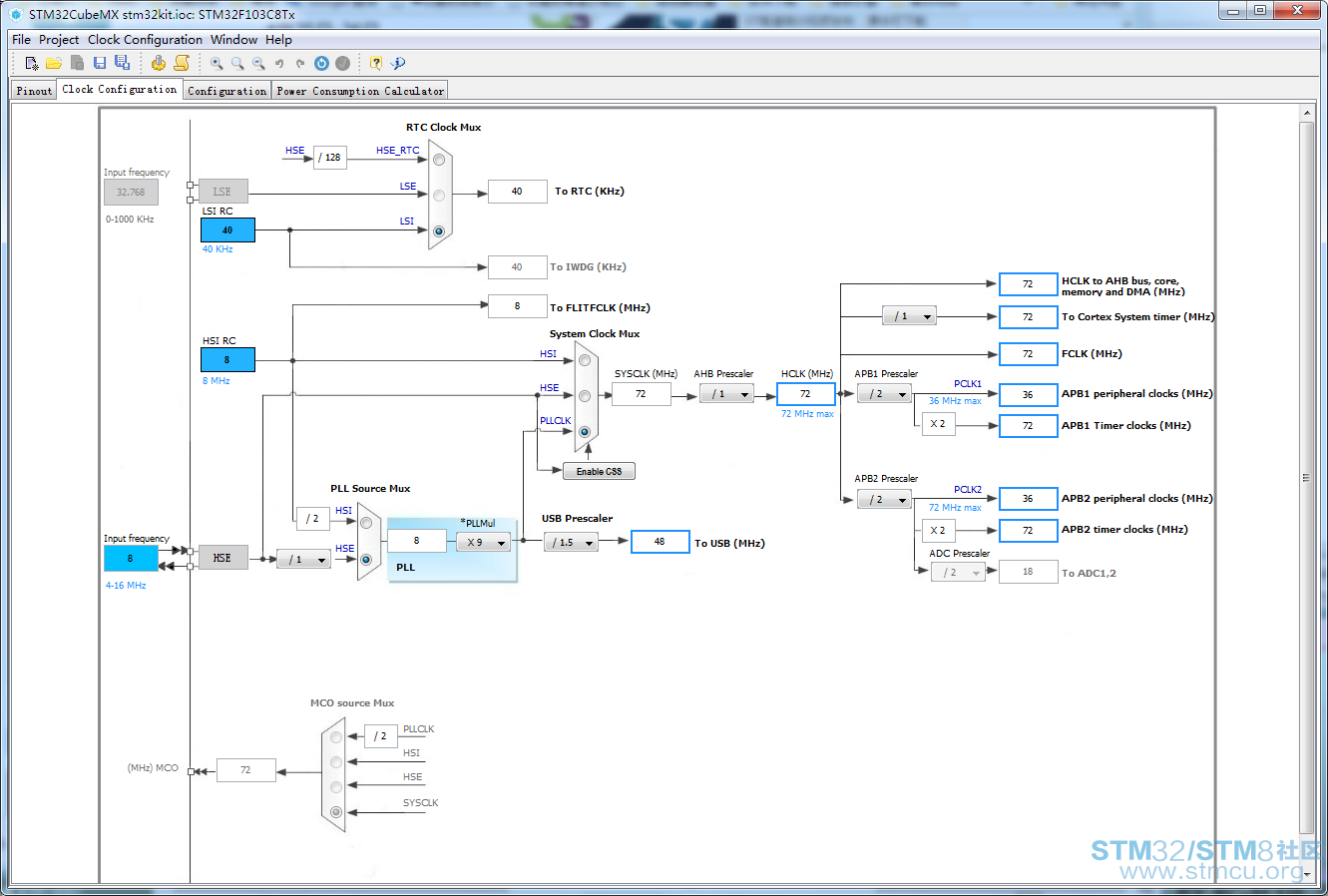Open the HSE /1 divider dropdown
The image size is (1328, 896).
tap(303, 560)
